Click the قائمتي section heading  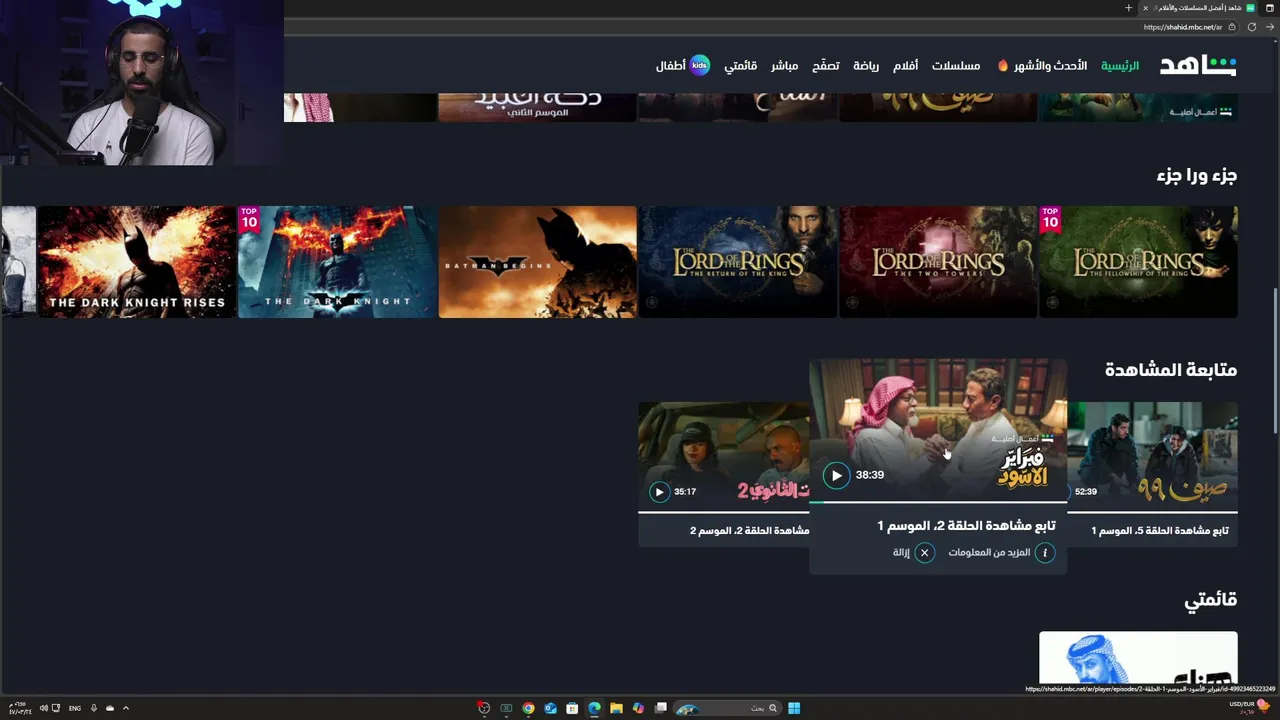pos(1211,600)
